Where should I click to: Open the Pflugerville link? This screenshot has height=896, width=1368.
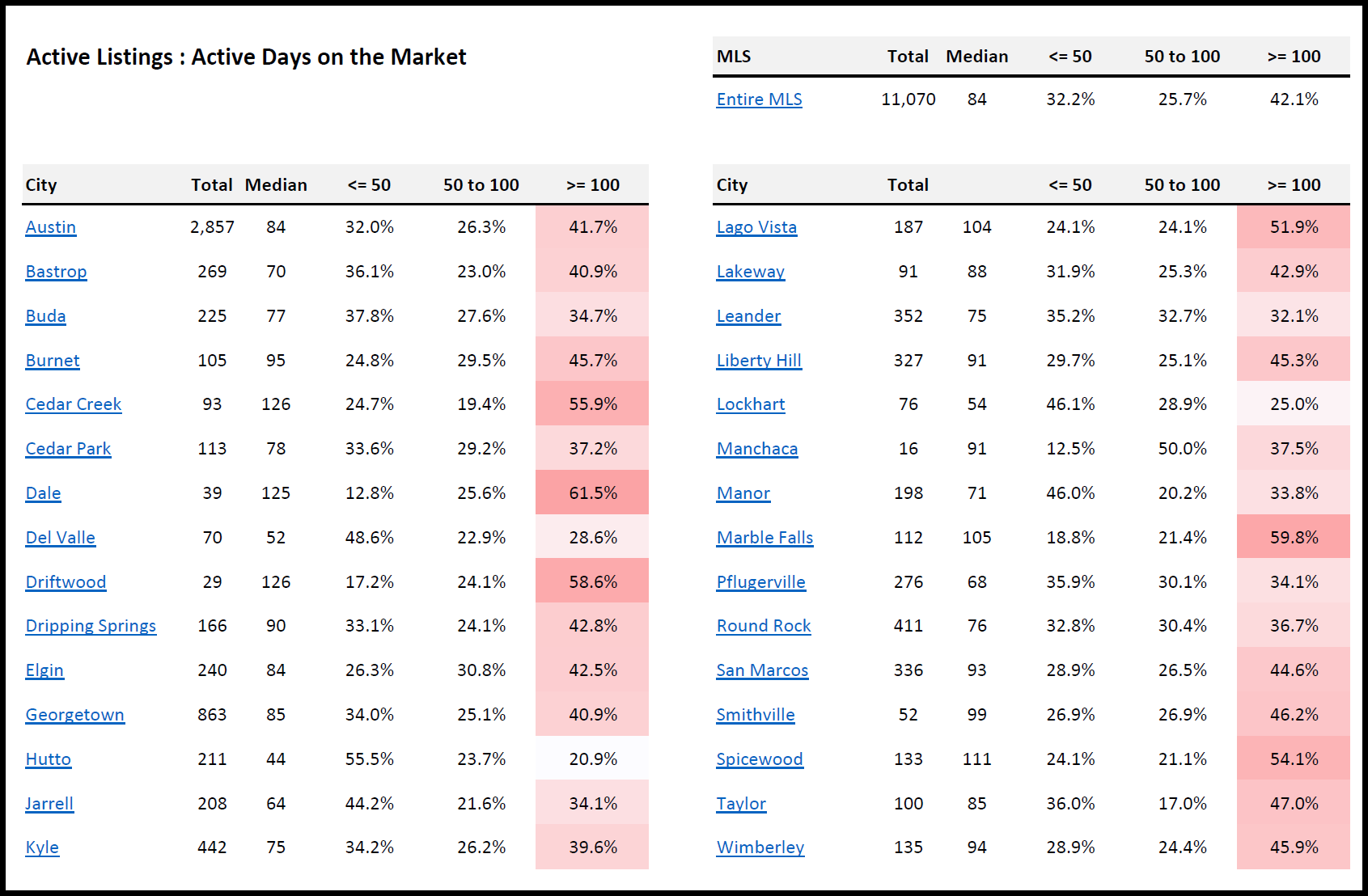point(760,582)
